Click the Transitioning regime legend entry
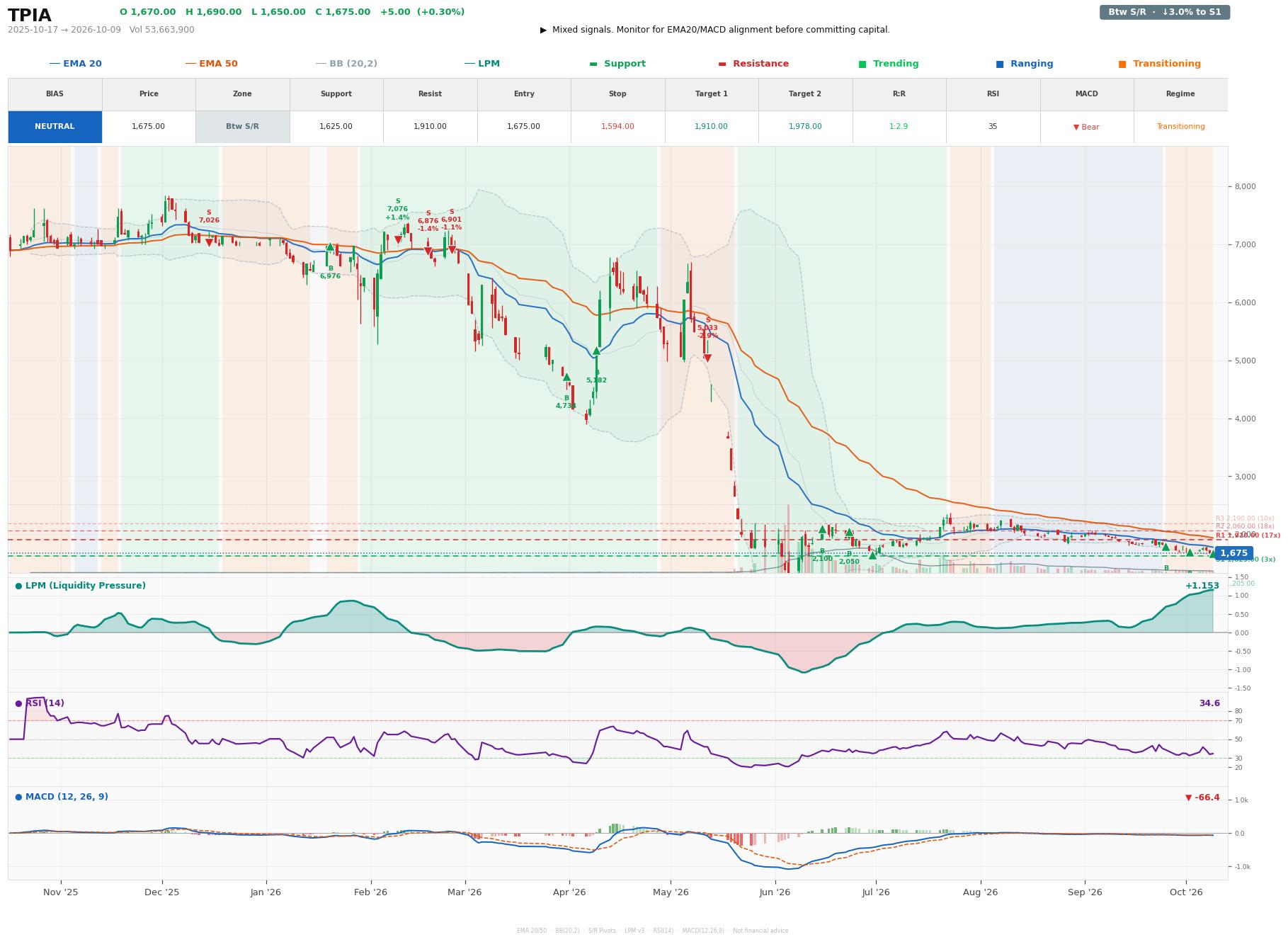Screen dimensions: 1288x942 (x=1160, y=64)
